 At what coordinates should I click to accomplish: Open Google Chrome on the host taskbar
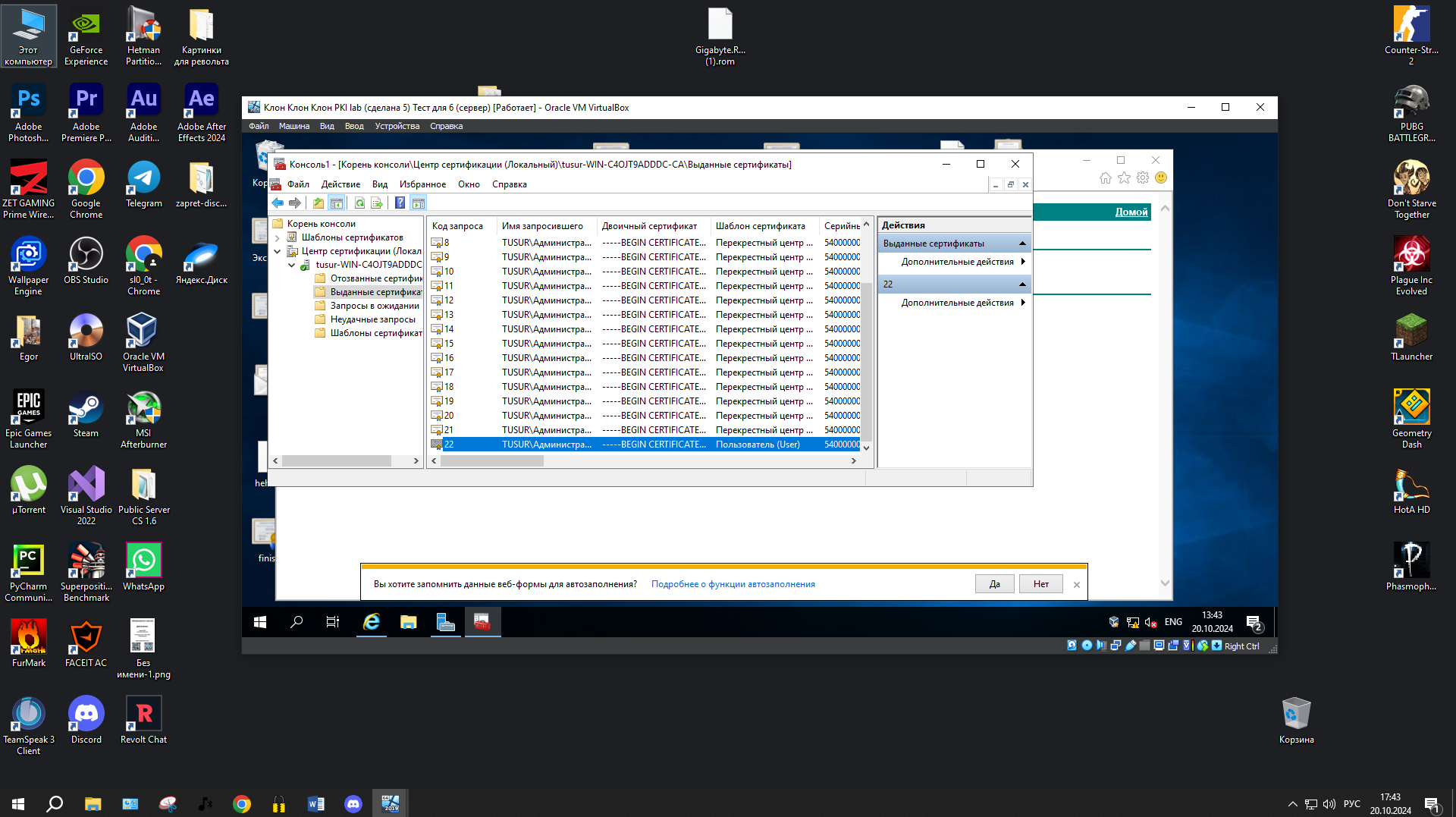coord(242,804)
